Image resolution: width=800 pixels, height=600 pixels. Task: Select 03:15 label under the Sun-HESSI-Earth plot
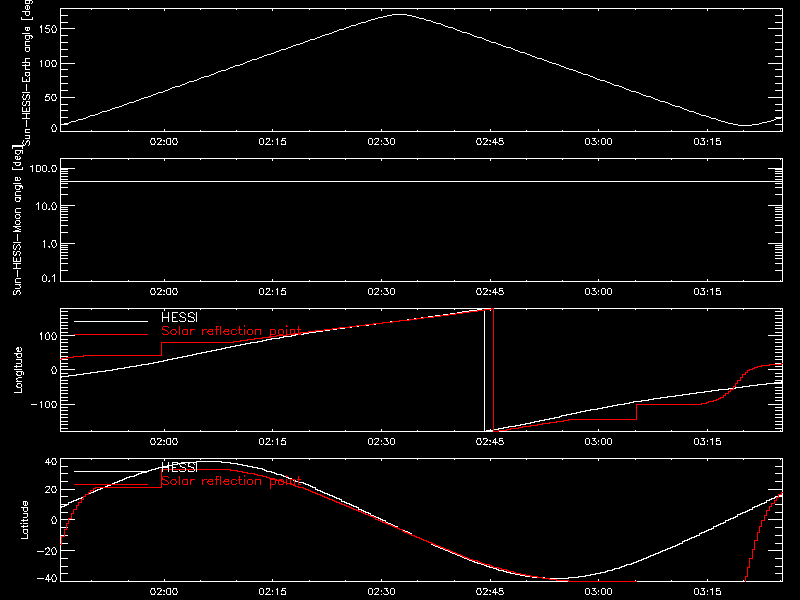pos(707,142)
